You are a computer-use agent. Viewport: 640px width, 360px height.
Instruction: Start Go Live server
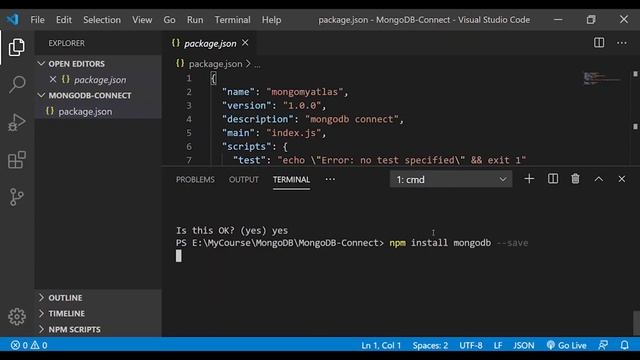(566, 345)
